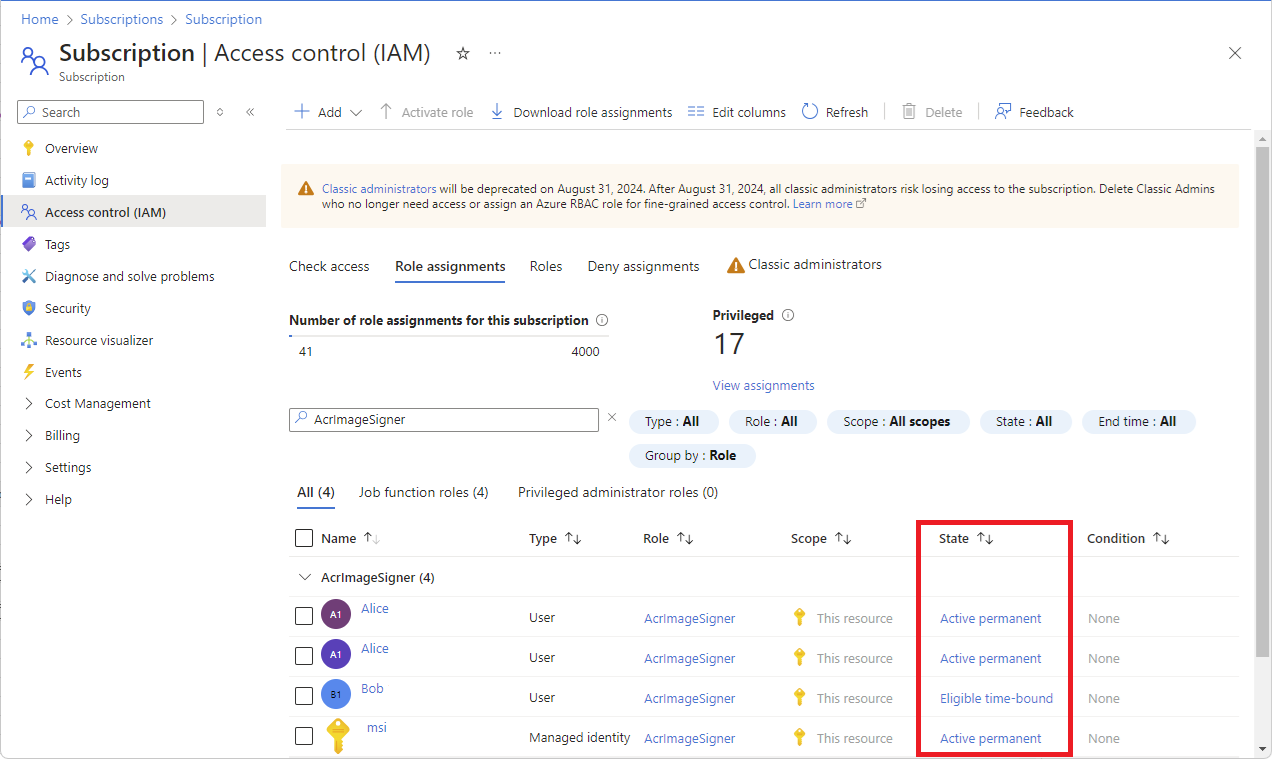
Task: Click the Tags icon in sidebar
Action: 29,244
